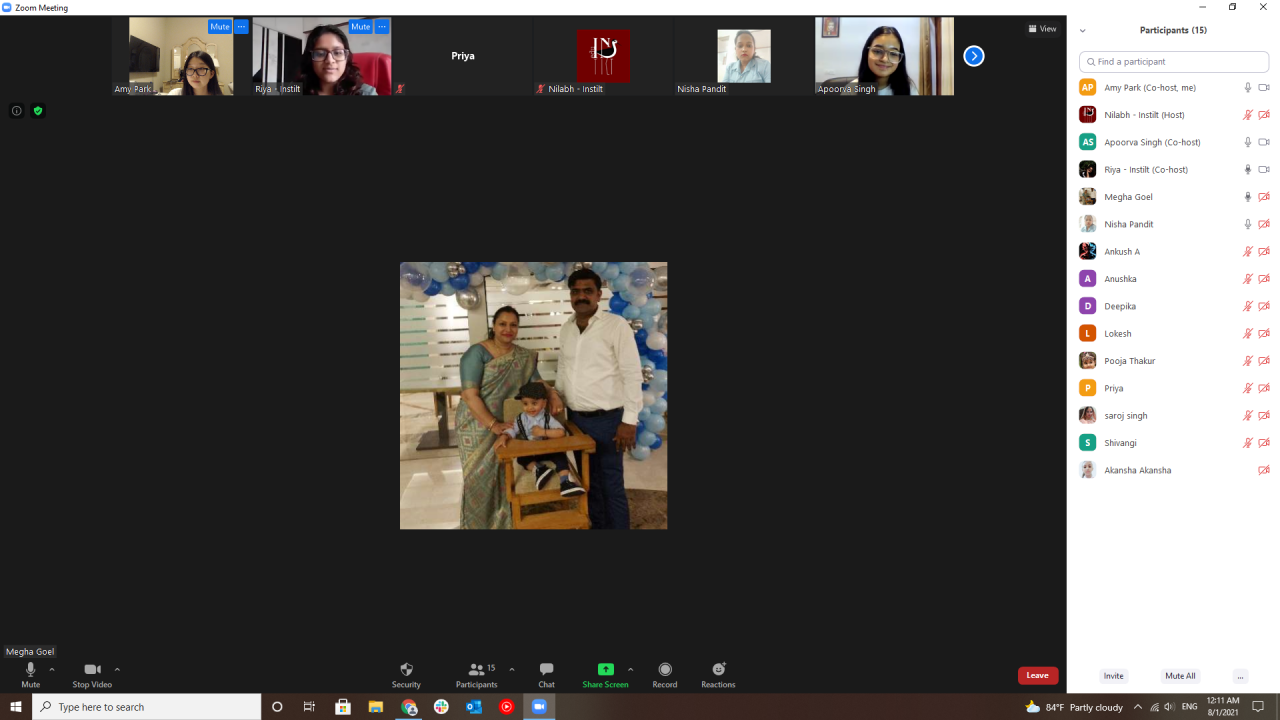Invite people using the Invite button

(x=1113, y=676)
